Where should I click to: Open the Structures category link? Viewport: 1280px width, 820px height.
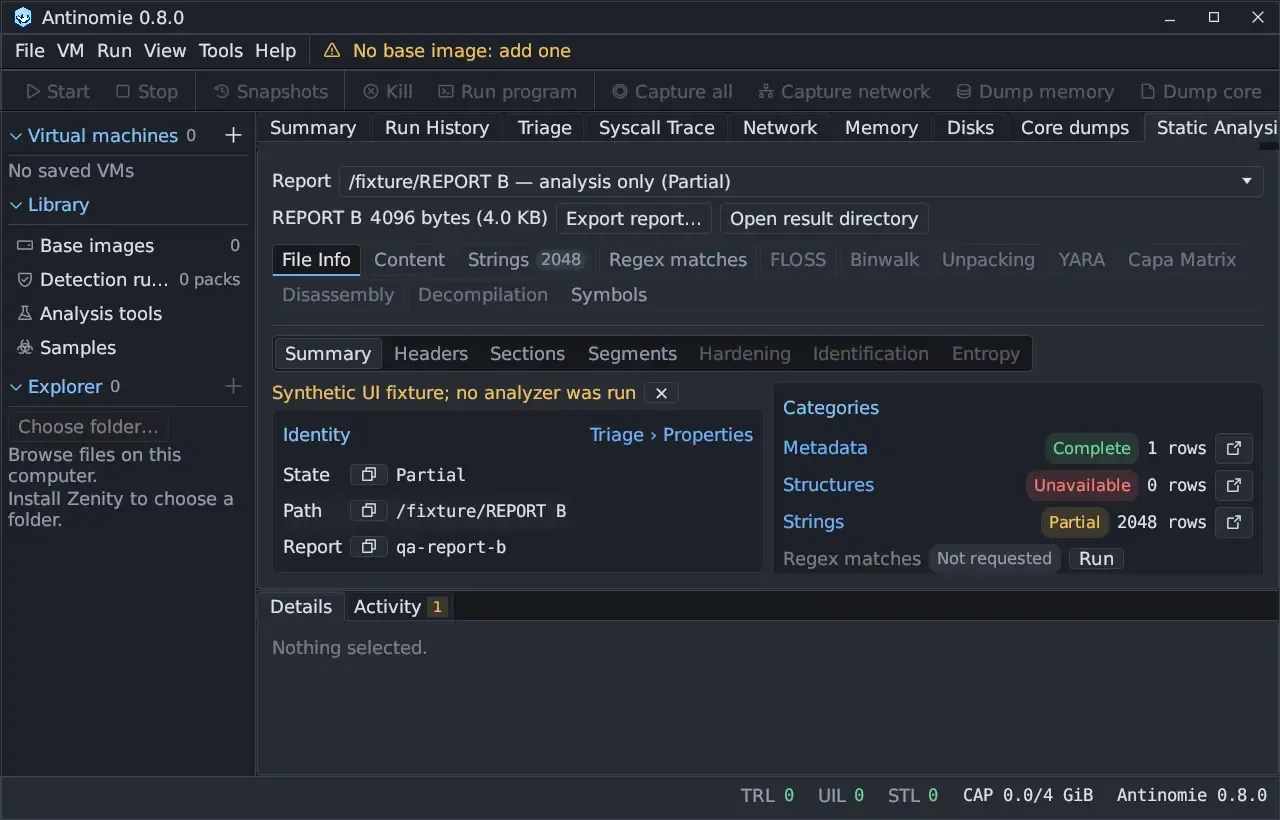828,485
